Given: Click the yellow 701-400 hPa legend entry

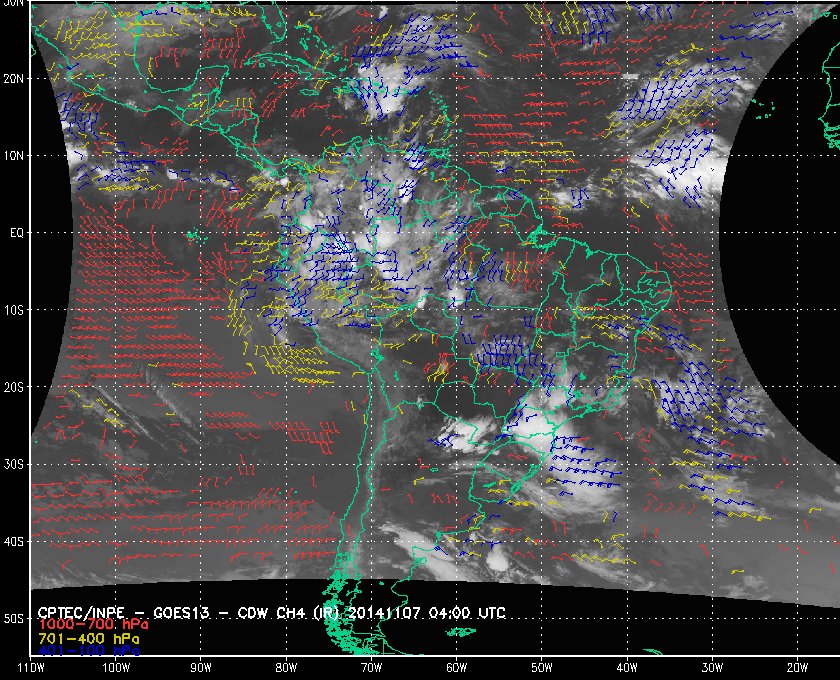Looking at the screenshot, I should click(x=88, y=639).
